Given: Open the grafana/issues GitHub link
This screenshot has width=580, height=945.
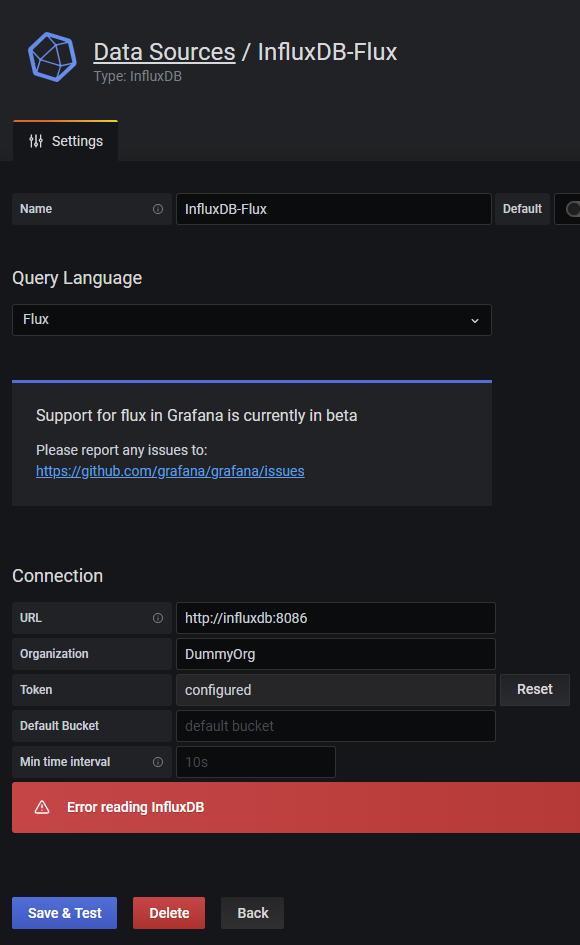Looking at the screenshot, I should (x=170, y=471).
